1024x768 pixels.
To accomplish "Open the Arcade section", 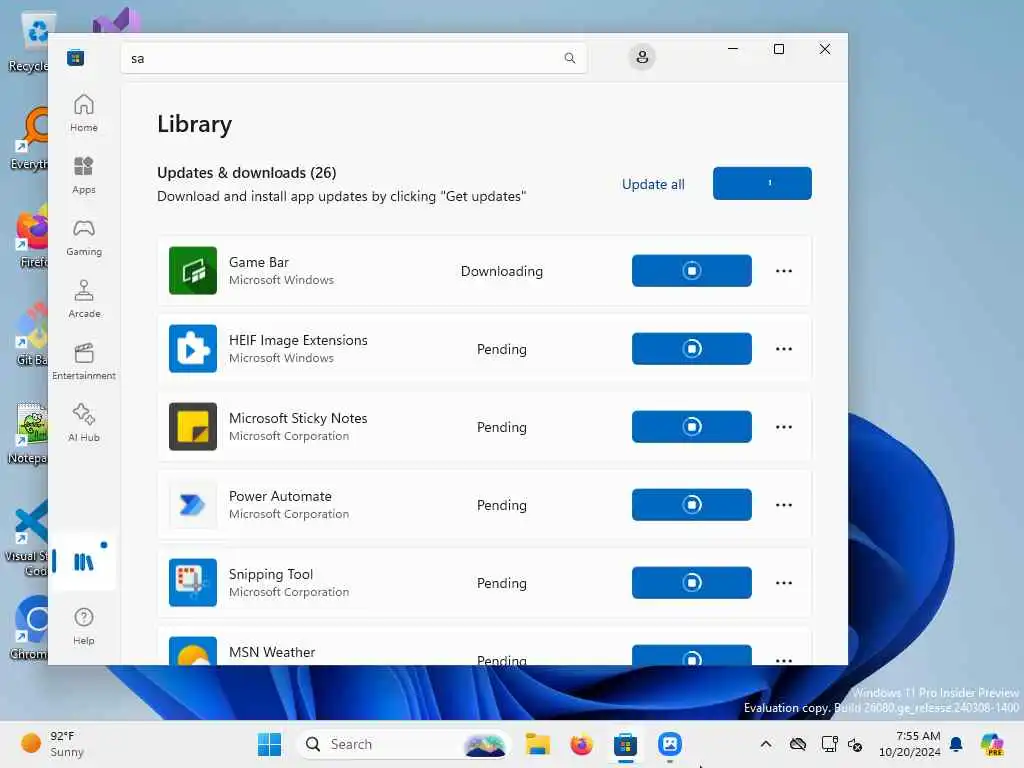I will (84, 300).
